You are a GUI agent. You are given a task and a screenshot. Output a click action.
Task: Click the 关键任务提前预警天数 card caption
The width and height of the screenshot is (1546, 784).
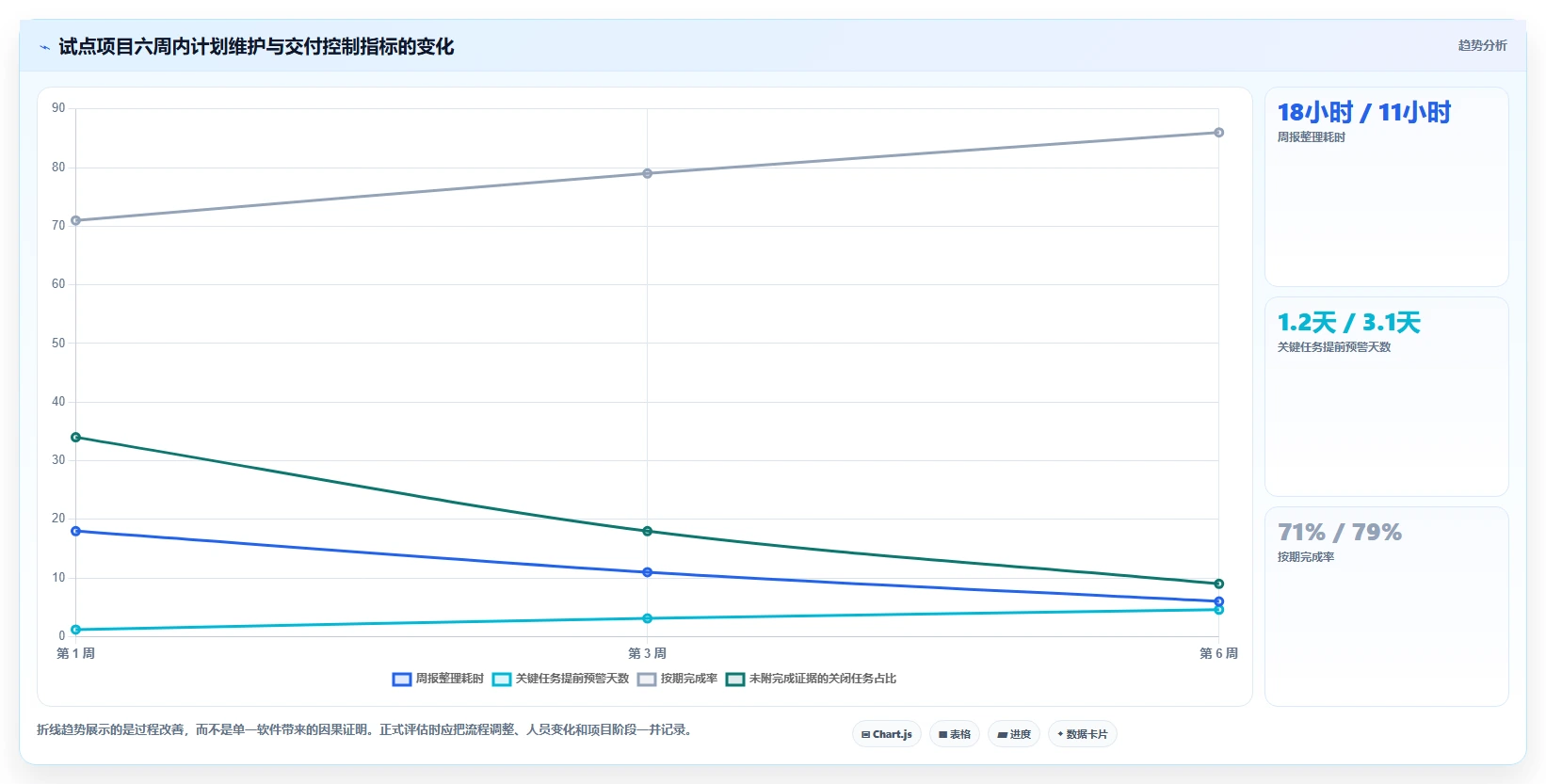pyautogui.click(x=1333, y=347)
